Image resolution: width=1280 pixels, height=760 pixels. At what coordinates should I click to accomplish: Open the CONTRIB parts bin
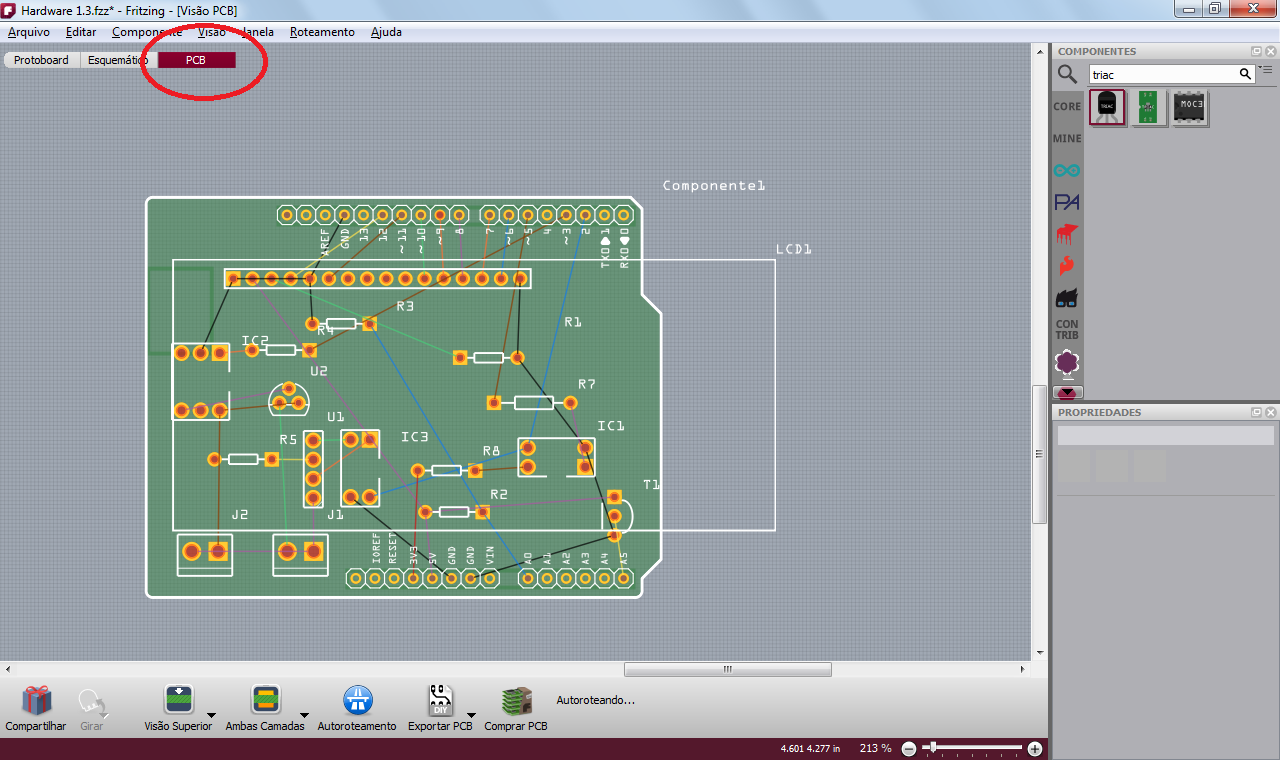coord(1067,329)
